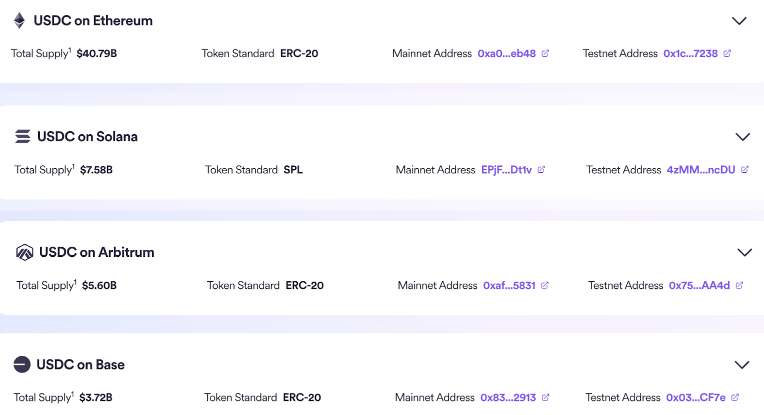
Task: Click the Ethereum logo icon
Action: (x=19, y=20)
